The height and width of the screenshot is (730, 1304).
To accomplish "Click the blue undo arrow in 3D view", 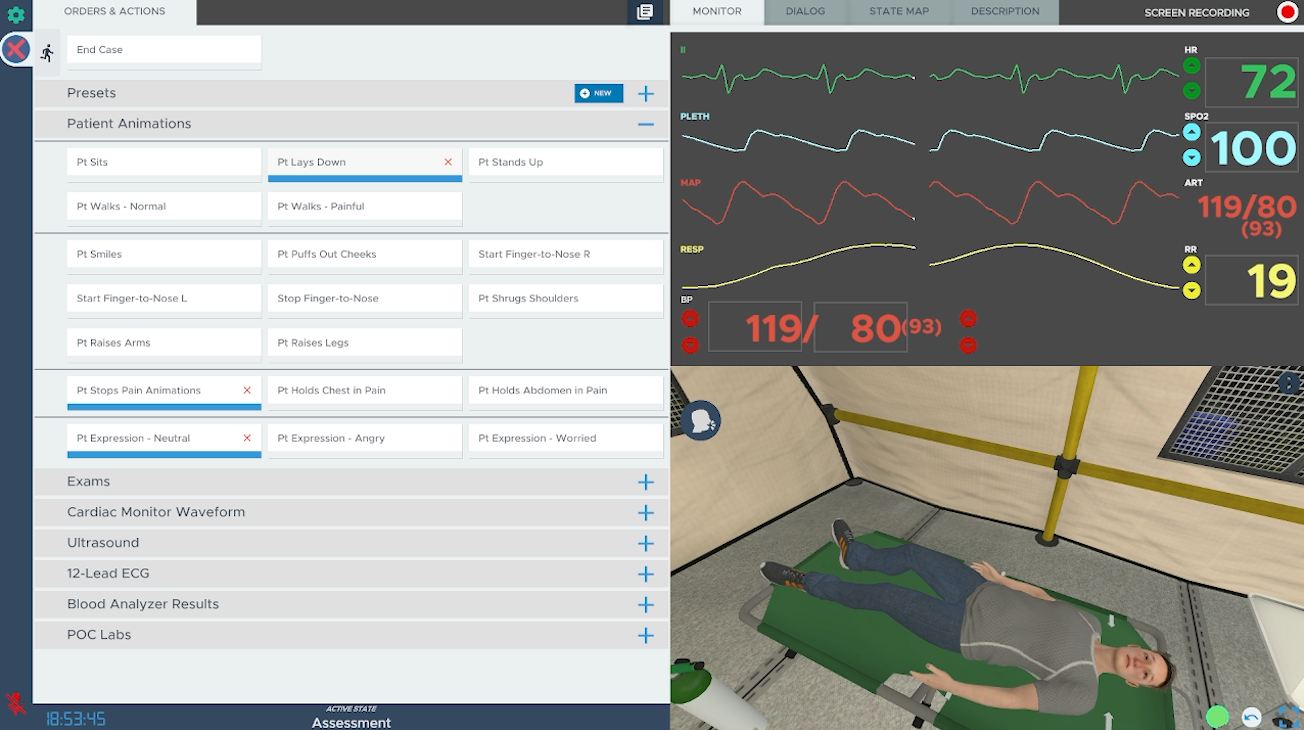I will click(1251, 716).
